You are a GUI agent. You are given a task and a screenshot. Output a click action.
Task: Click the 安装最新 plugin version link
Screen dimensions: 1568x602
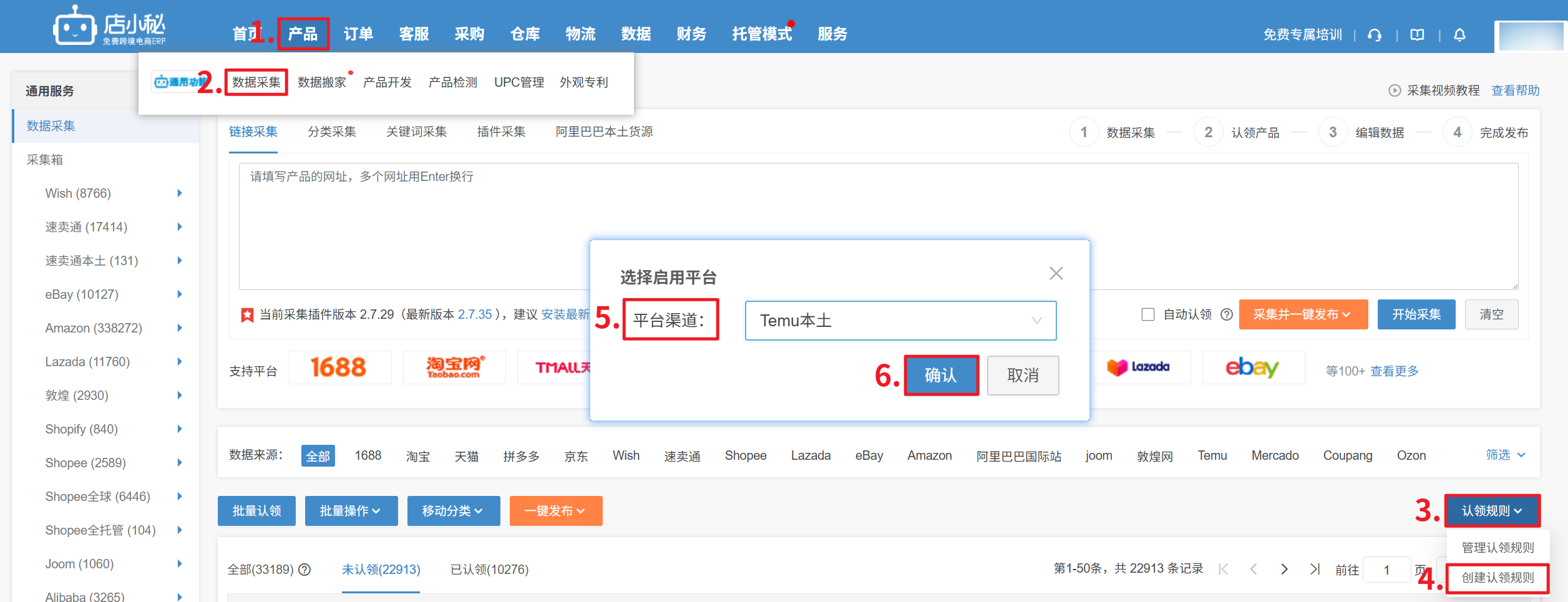click(565, 314)
